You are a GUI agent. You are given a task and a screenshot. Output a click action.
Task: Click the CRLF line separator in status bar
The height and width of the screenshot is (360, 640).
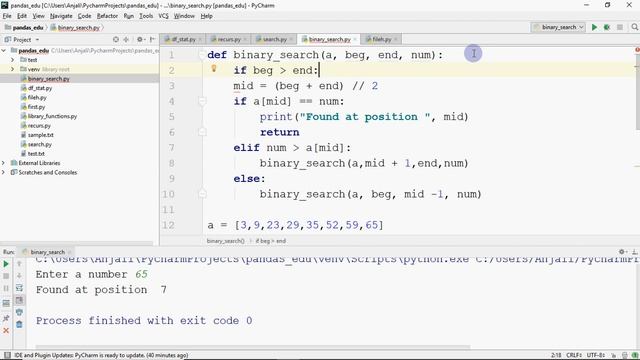(573, 355)
